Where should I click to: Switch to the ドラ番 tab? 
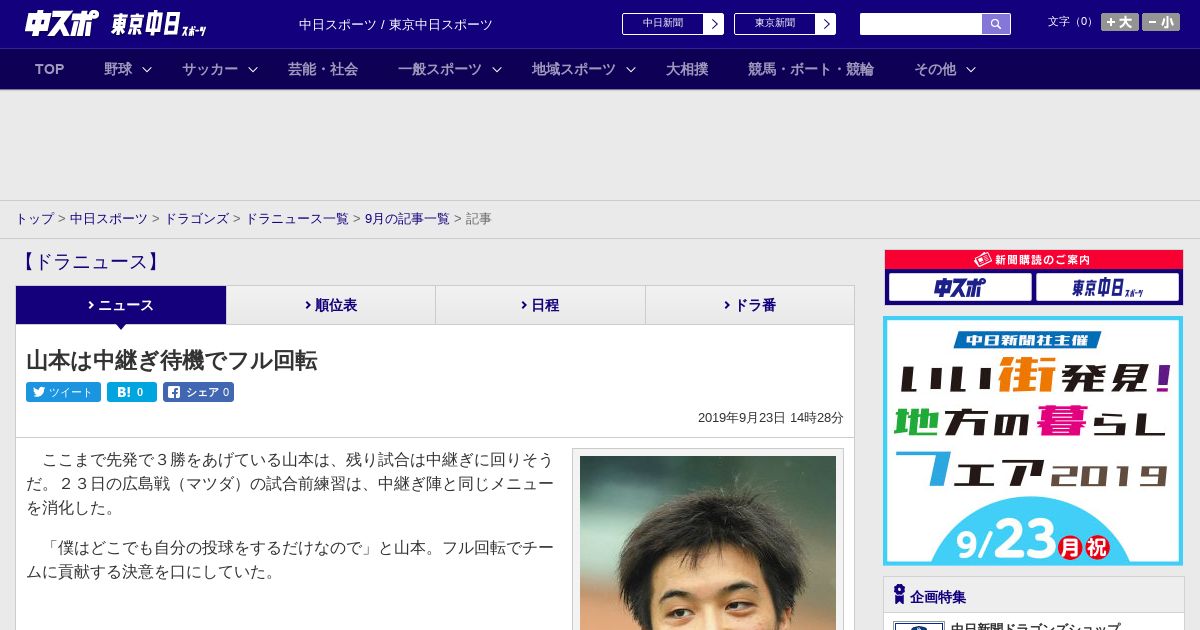750,305
